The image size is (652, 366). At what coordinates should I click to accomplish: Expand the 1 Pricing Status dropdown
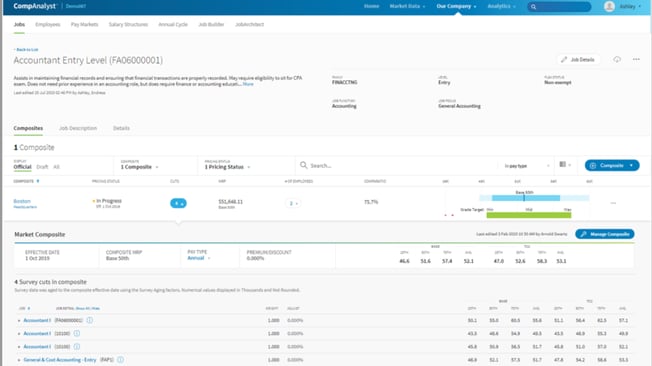tap(227, 167)
